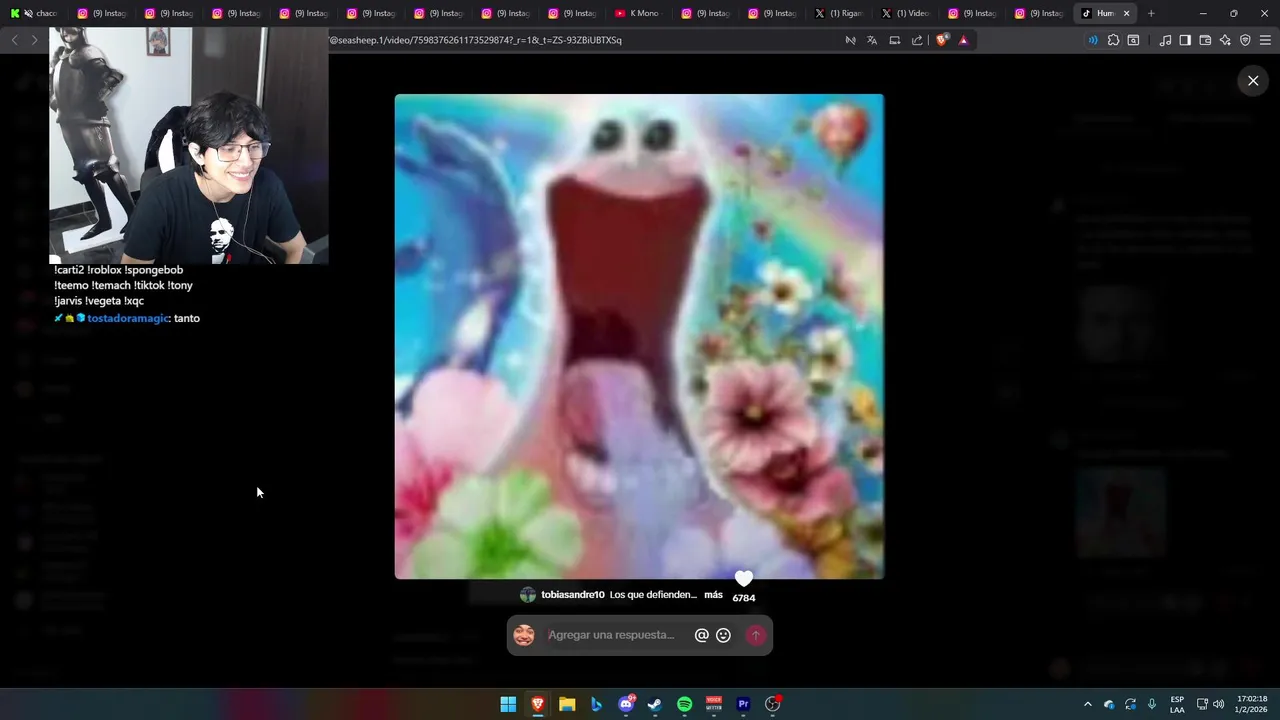
Task: Switch to the Kick chaco tab
Action: 34,13
